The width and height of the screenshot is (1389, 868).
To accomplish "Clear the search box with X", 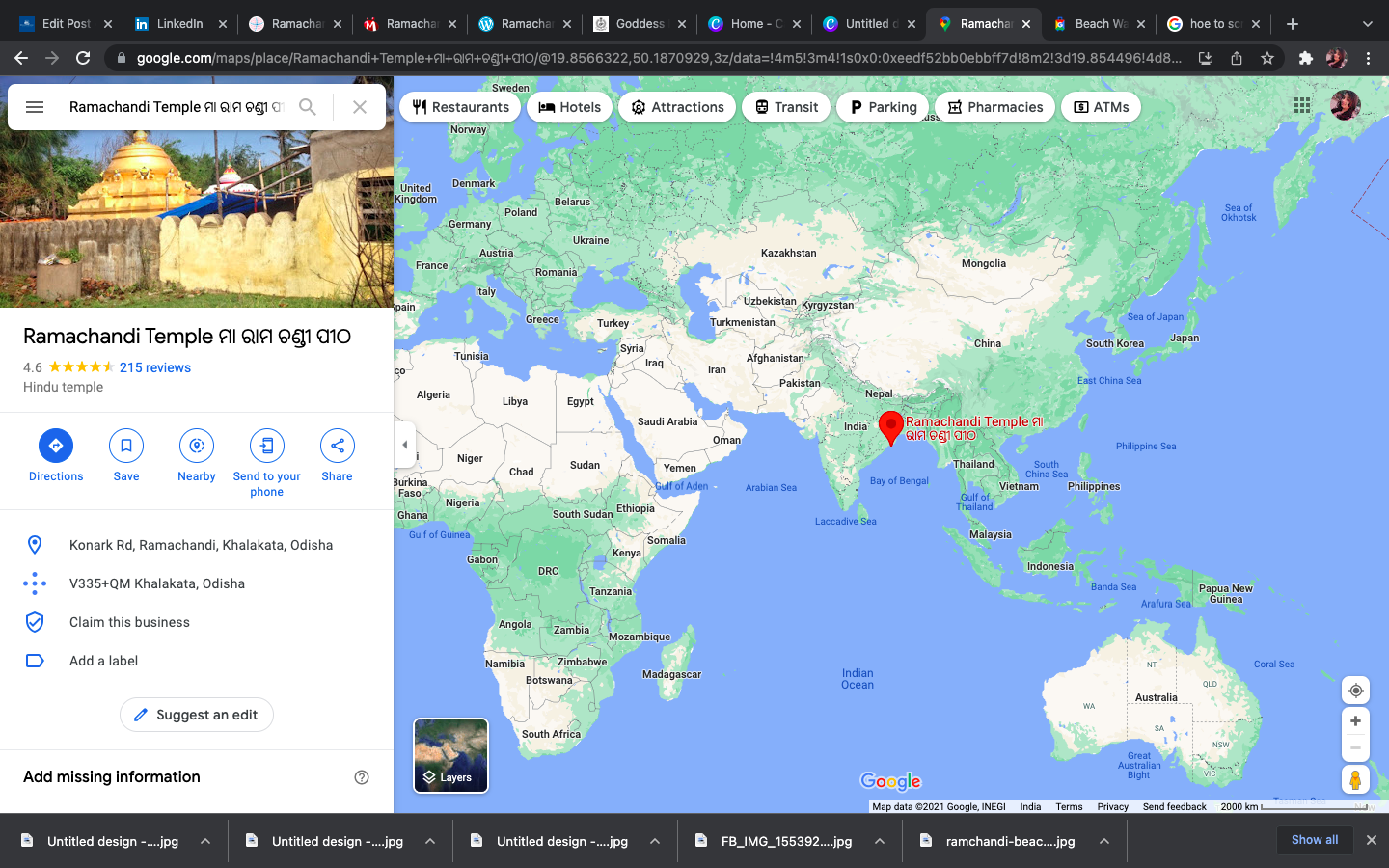I will click(x=360, y=107).
